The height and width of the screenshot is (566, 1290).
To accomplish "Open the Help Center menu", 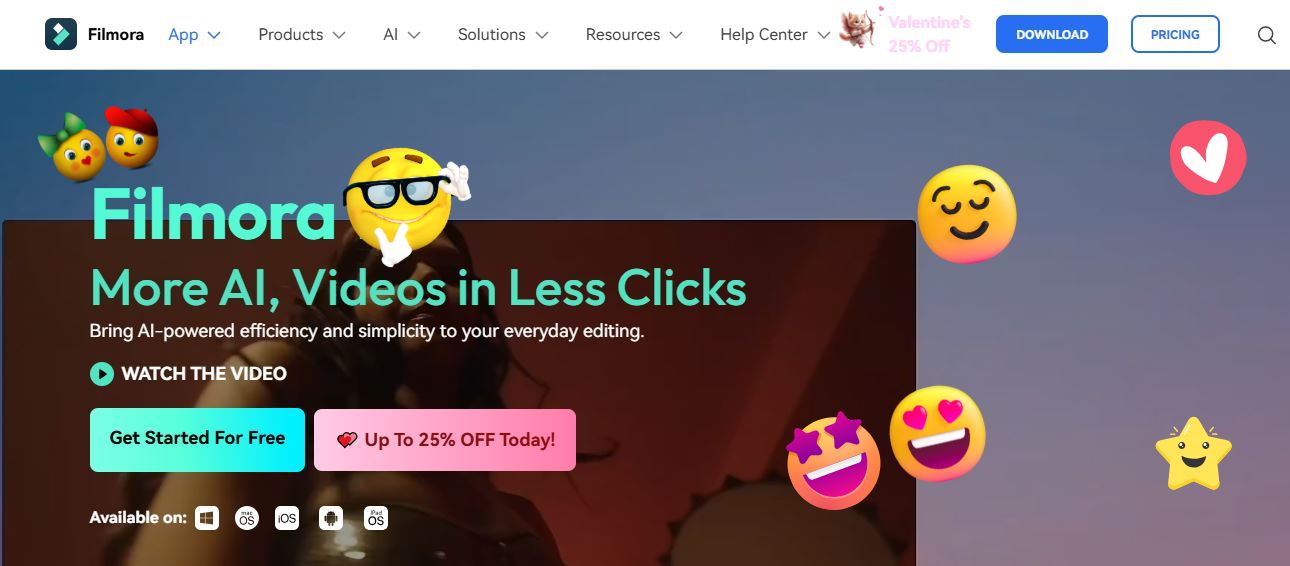I will [775, 34].
